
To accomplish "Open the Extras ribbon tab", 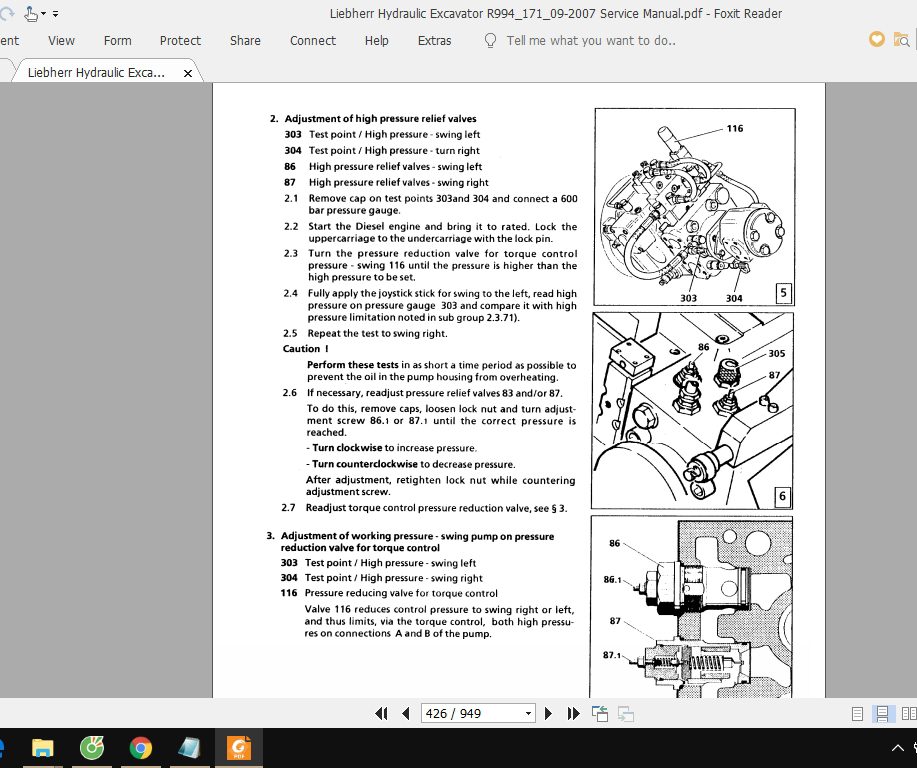I will [435, 40].
